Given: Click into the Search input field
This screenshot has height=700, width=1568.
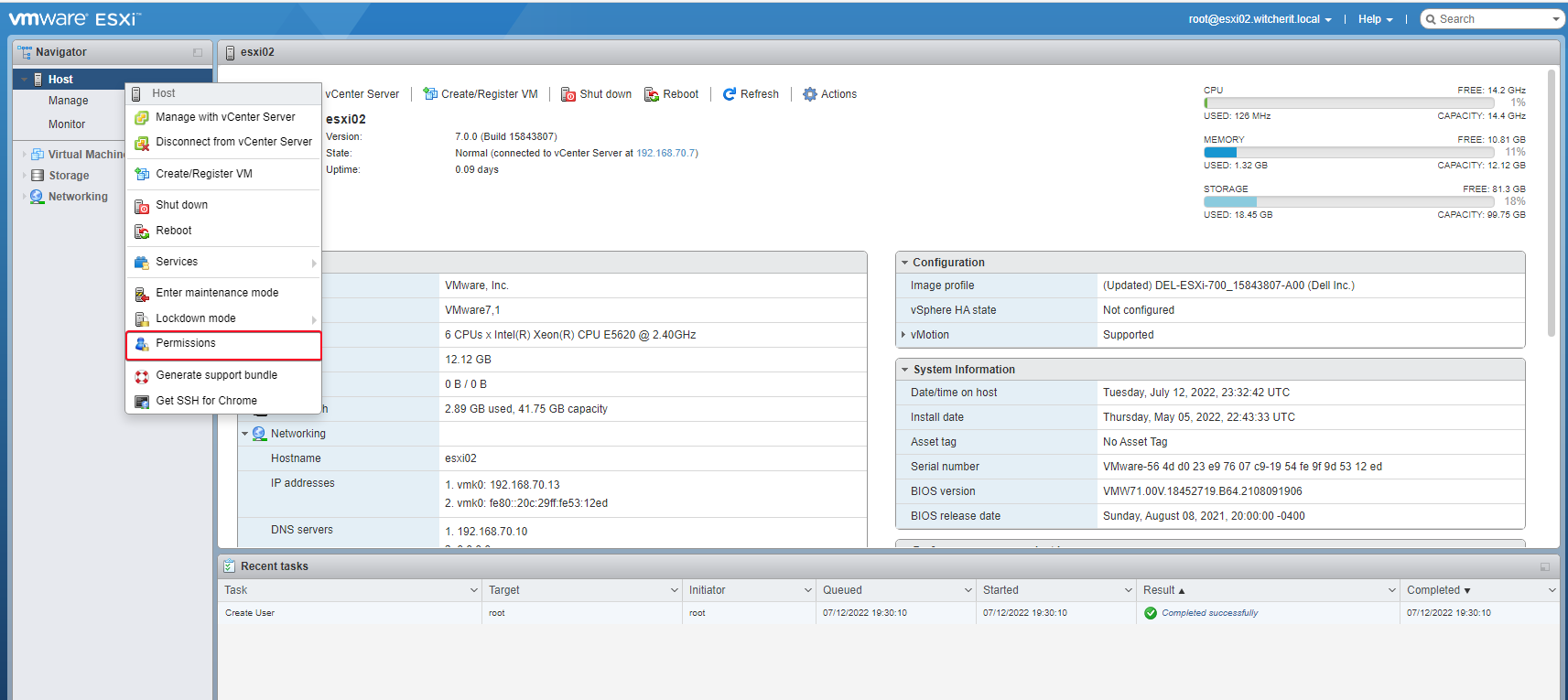Looking at the screenshot, I should click(1492, 19).
